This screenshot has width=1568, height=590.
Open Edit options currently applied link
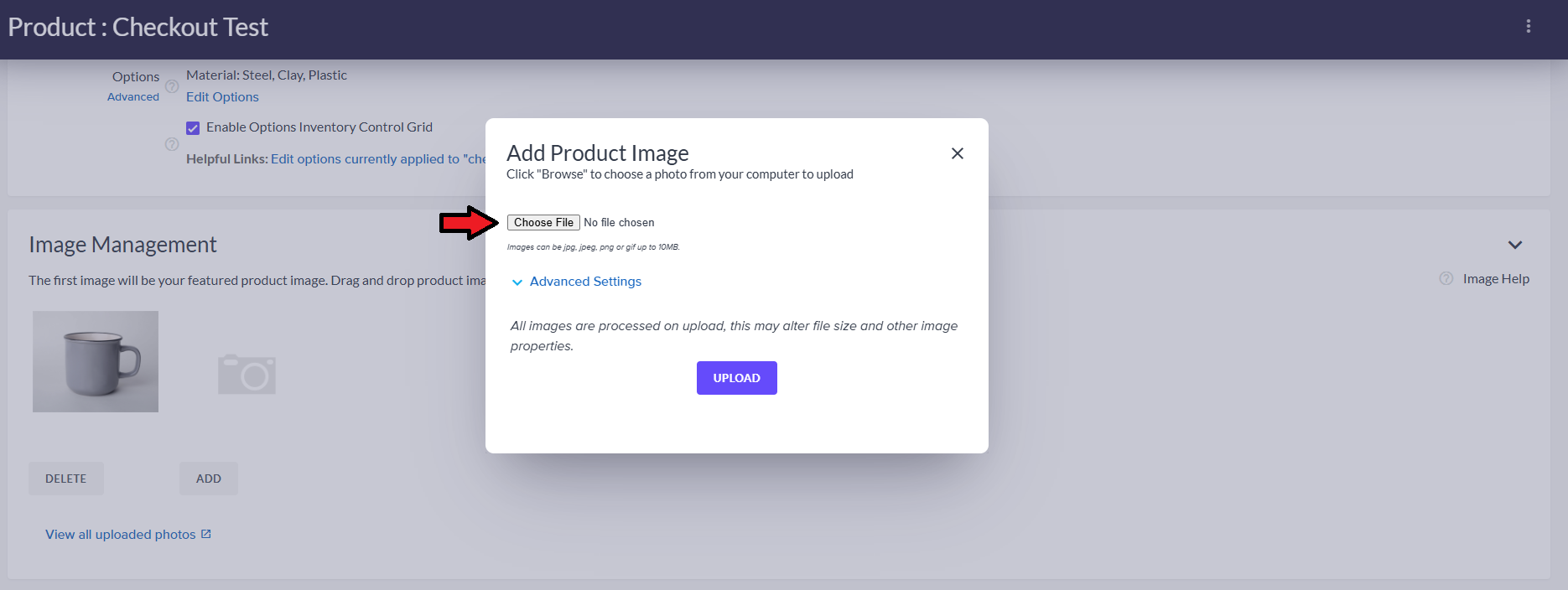pos(377,159)
